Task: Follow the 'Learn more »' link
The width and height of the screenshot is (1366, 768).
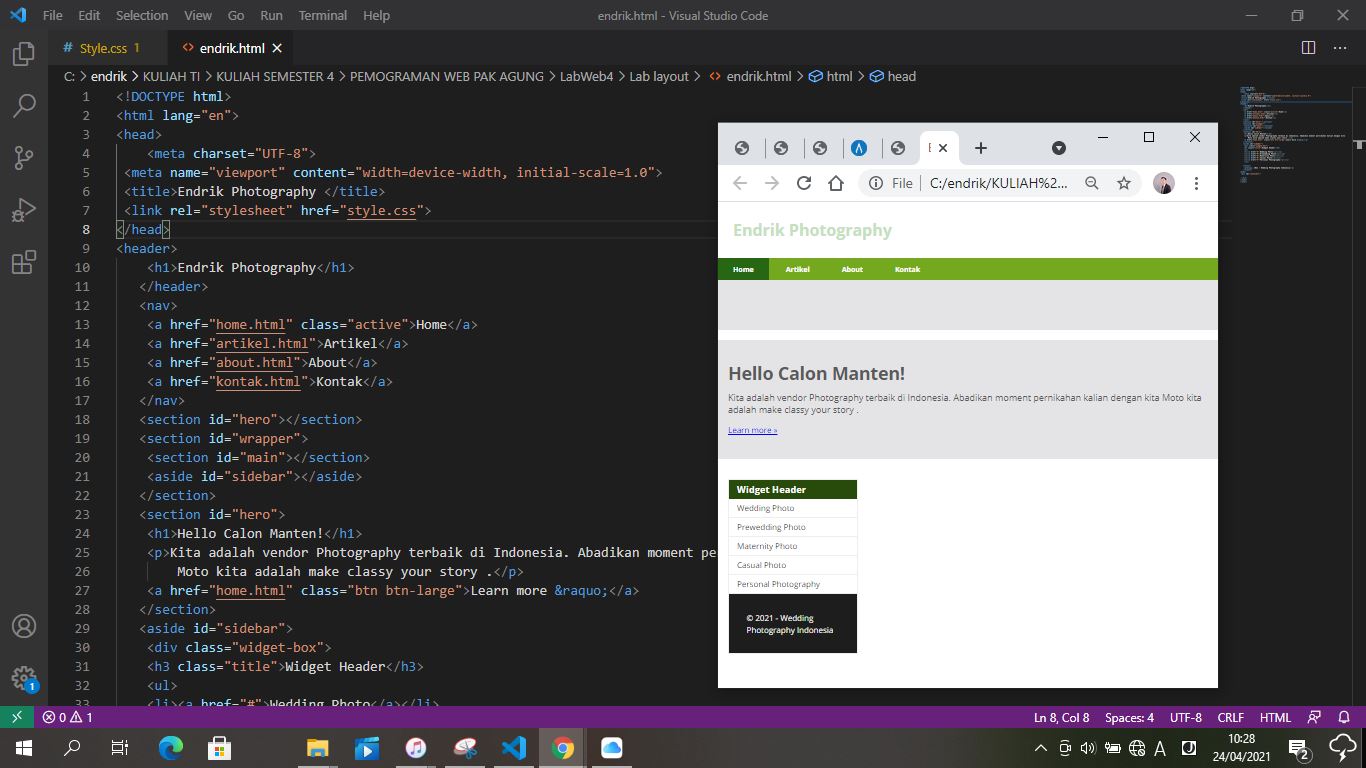Action: [x=752, y=430]
